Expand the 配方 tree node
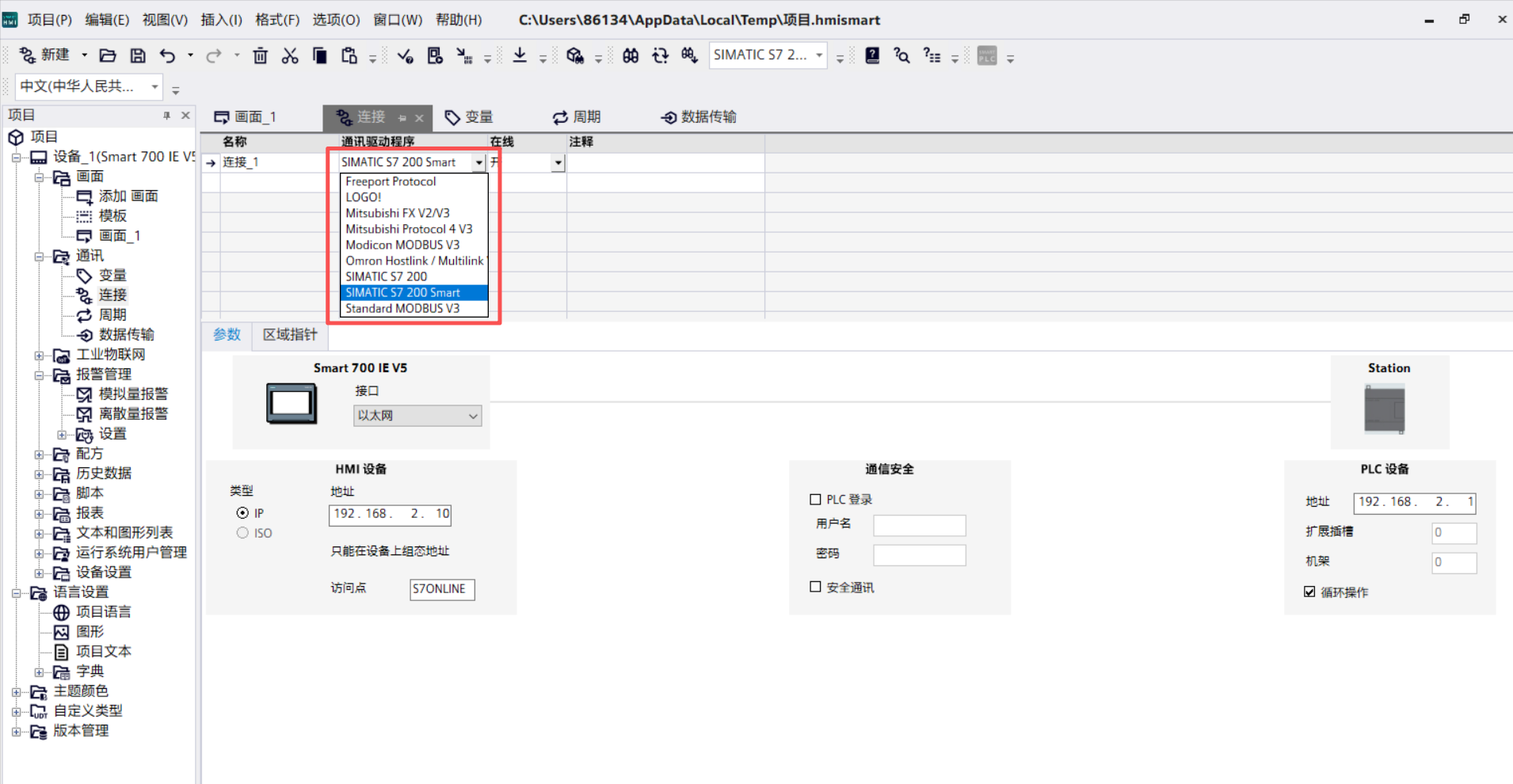Viewport: 1513px width, 784px height. [x=39, y=454]
